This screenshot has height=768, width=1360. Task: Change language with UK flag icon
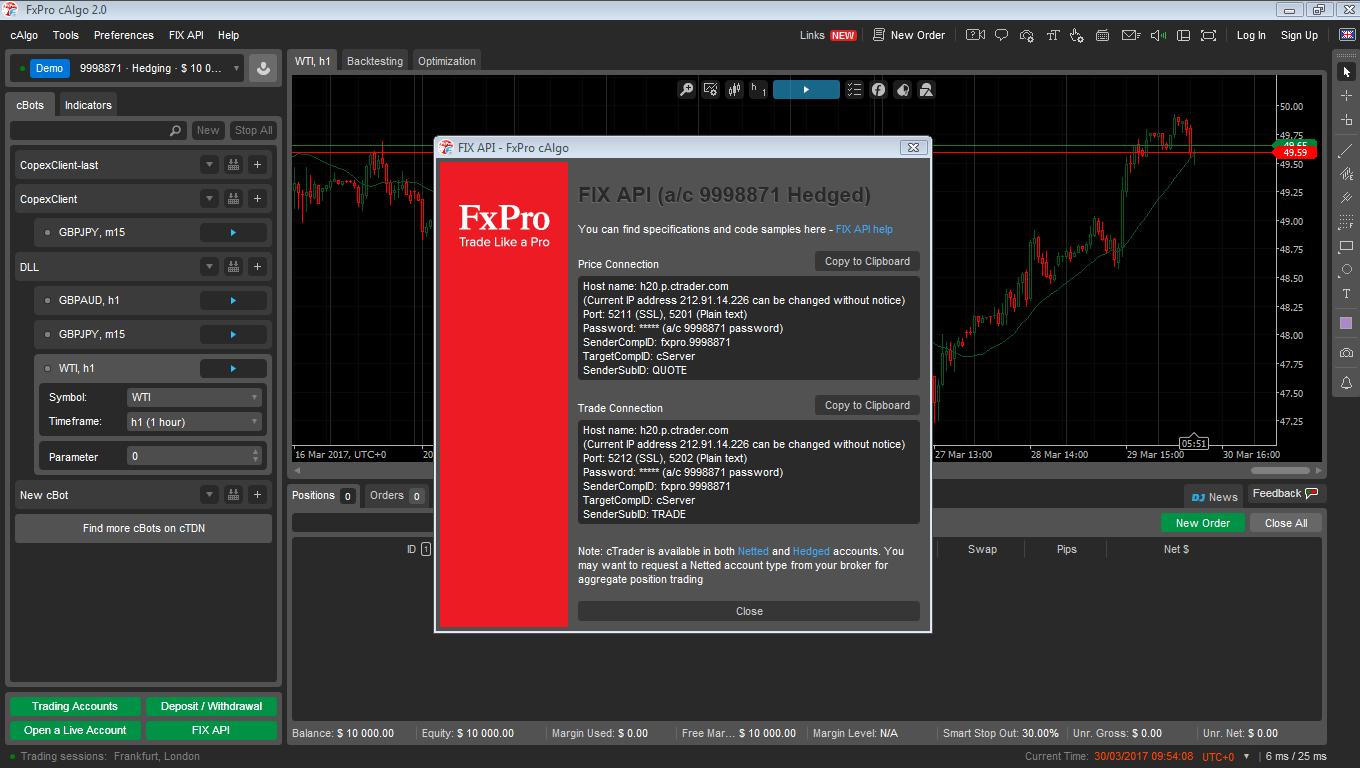(x=1347, y=35)
